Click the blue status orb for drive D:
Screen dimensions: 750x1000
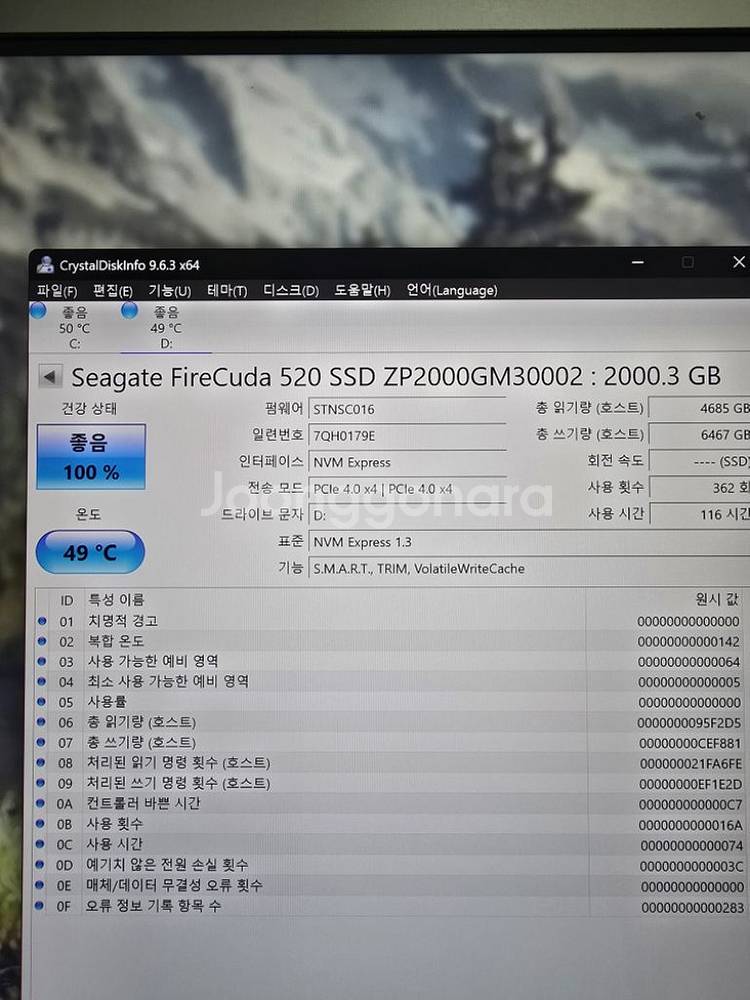[129, 311]
